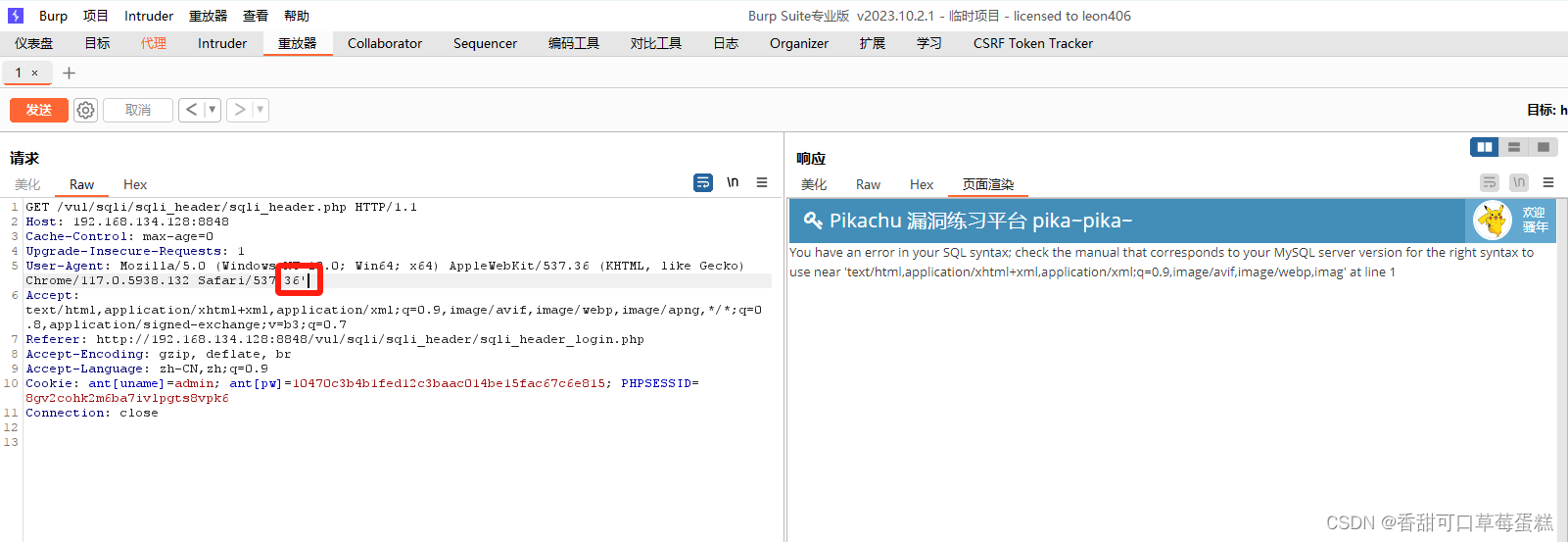Click the Connection: close line
1568x542 pixels.
point(92,413)
